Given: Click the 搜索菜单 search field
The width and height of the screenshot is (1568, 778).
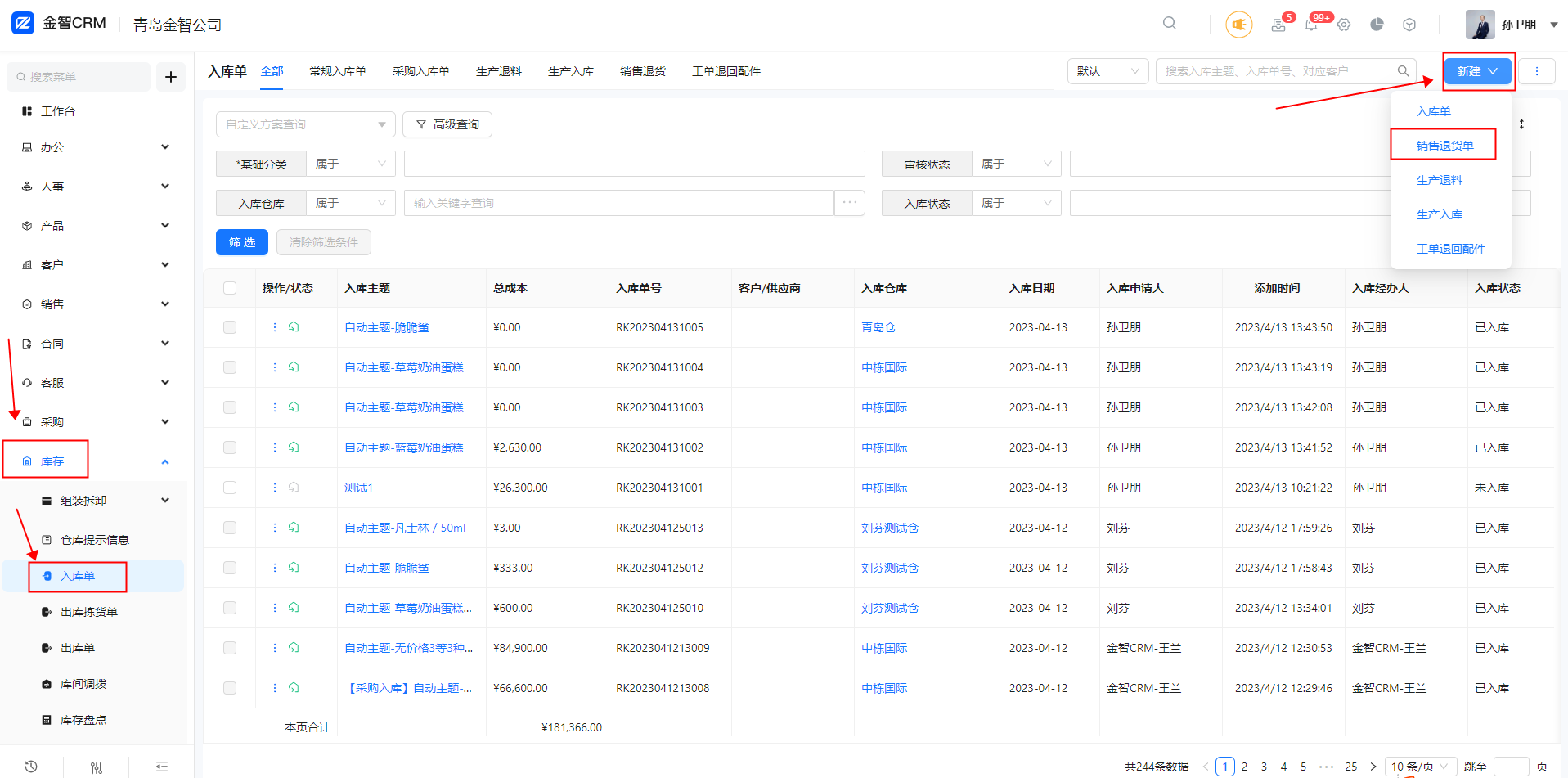Looking at the screenshot, I should tap(79, 77).
